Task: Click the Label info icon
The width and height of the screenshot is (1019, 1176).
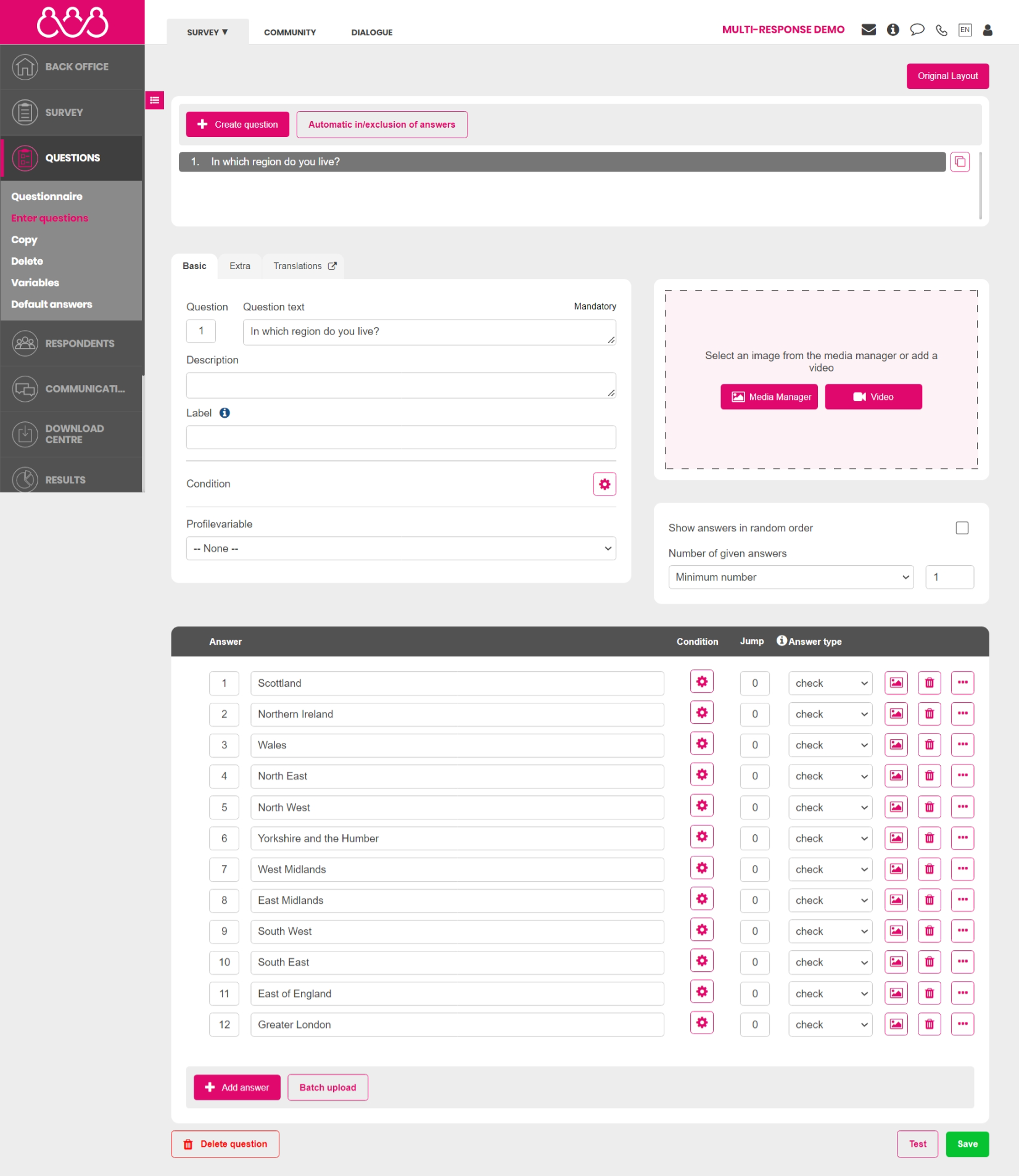Action: [225, 413]
